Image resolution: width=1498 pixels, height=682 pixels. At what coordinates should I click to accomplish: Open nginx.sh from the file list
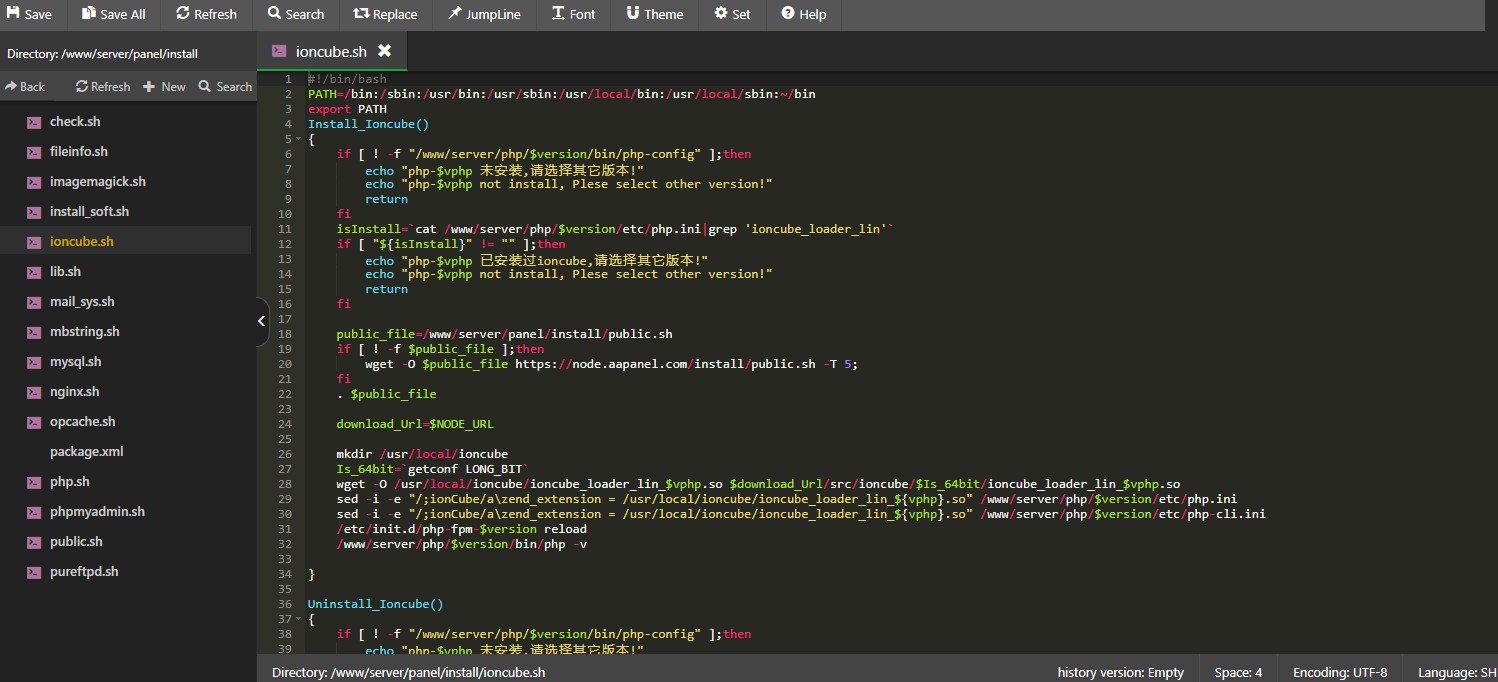74,392
